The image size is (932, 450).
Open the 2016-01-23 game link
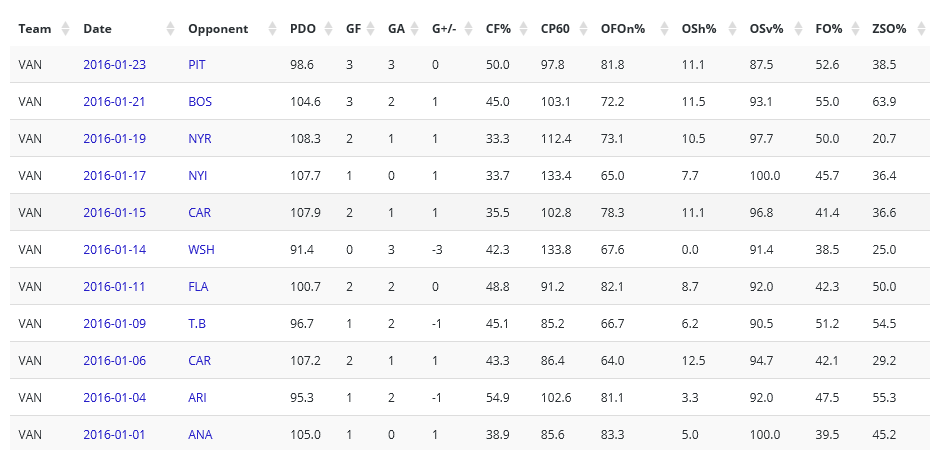point(114,65)
